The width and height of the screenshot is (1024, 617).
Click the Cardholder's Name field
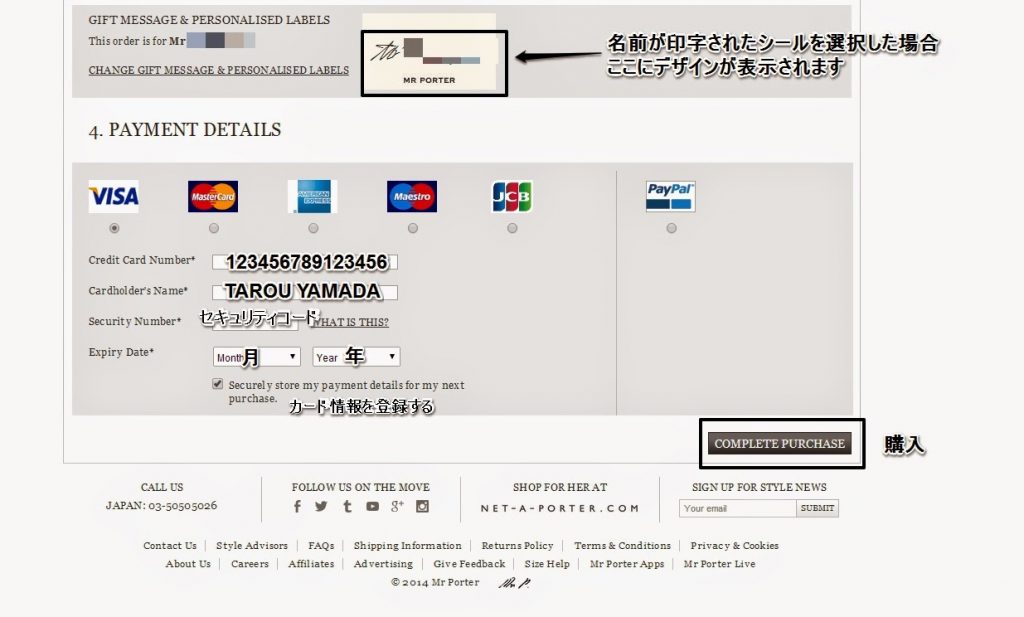tap(305, 292)
